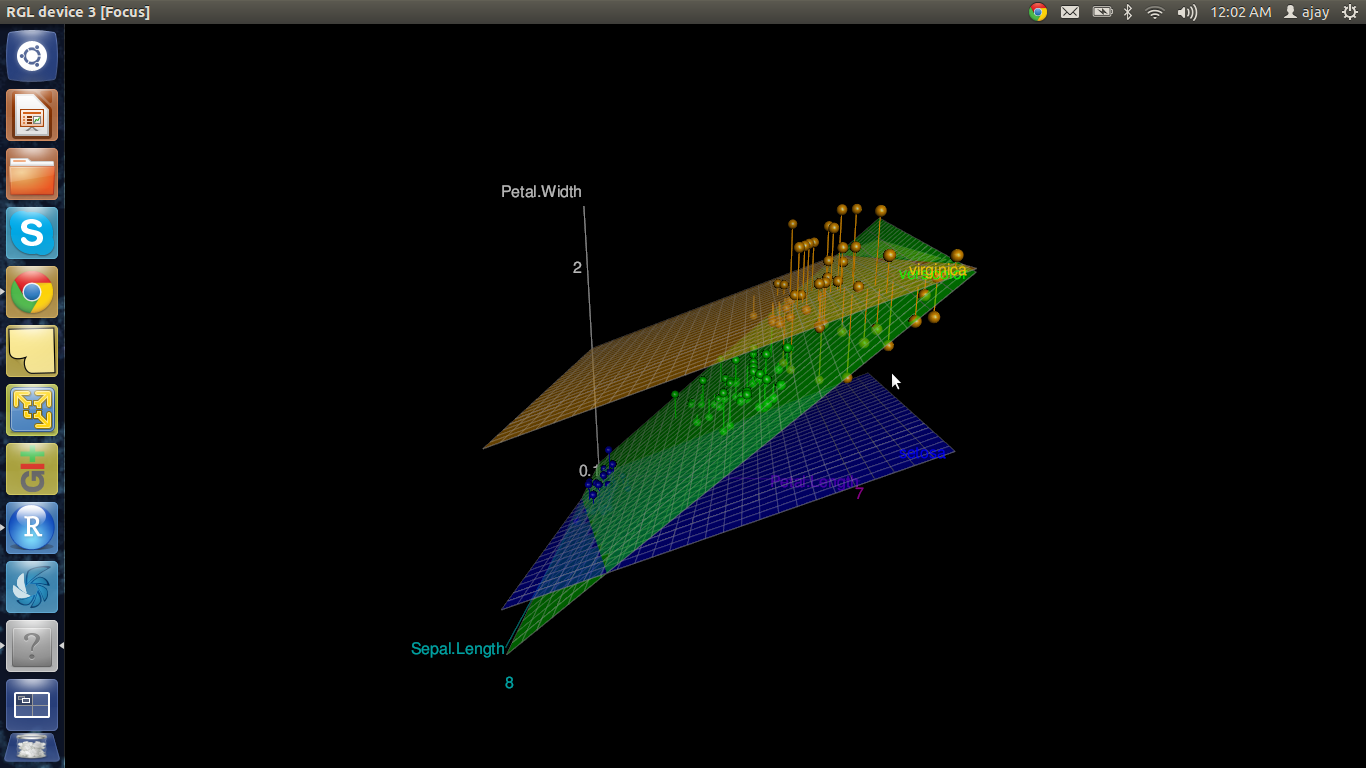This screenshot has width=1366, height=768.
Task: Open the system power gear menu
Action: click(x=1349, y=12)
